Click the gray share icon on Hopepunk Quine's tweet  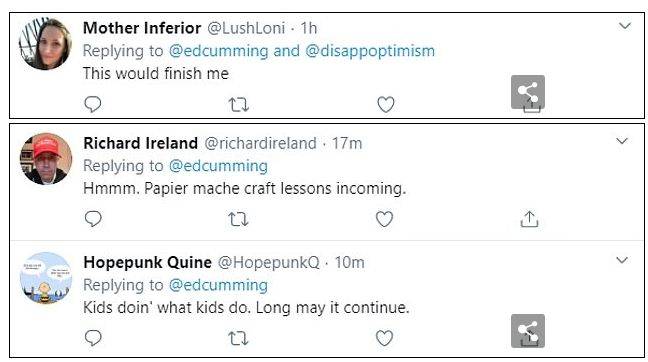[528, 331]
